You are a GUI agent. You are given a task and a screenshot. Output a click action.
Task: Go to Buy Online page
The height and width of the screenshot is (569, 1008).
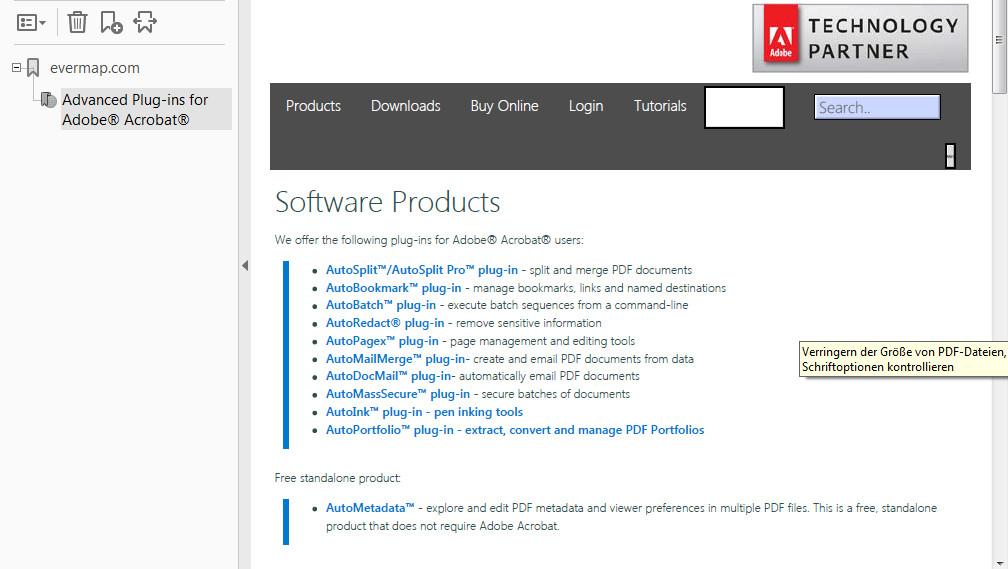(505, 106)
